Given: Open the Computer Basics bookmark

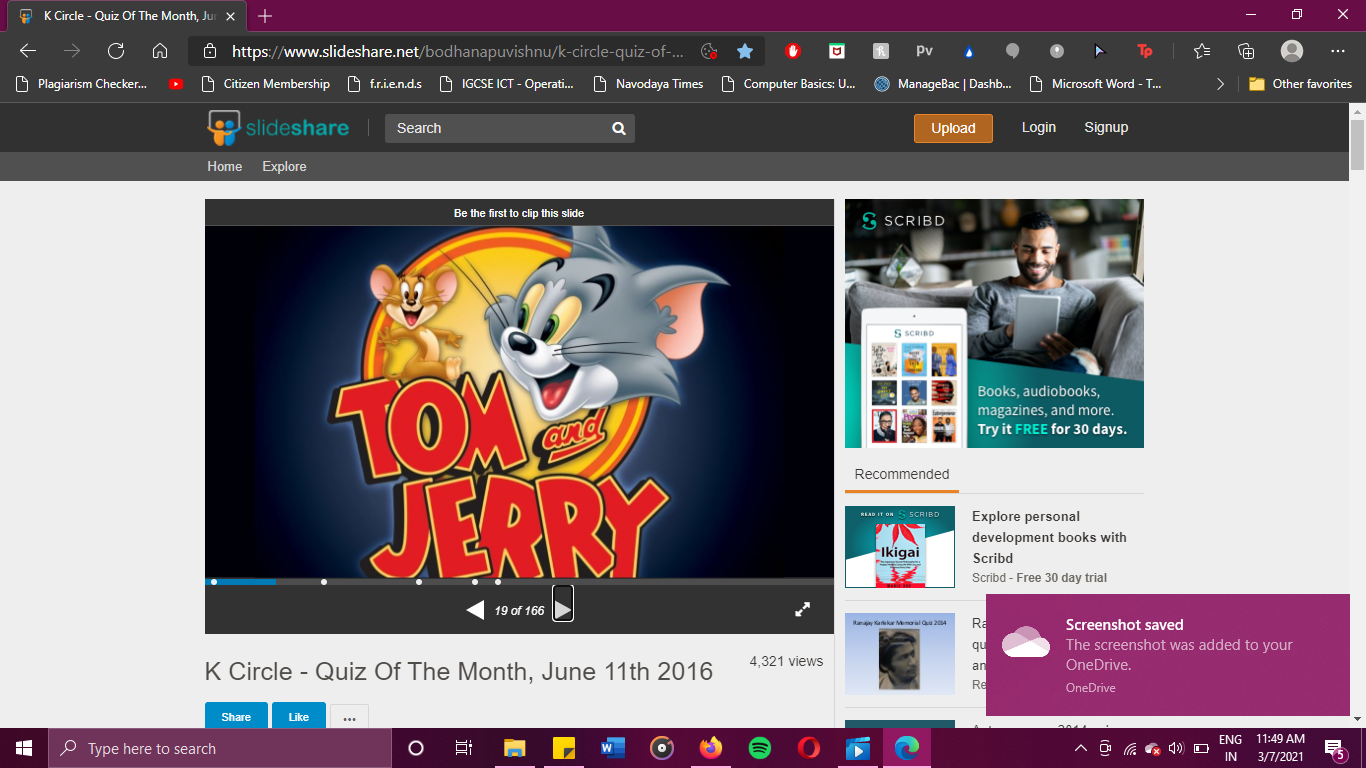Looking at the screenshot, I should pos(788,84).
